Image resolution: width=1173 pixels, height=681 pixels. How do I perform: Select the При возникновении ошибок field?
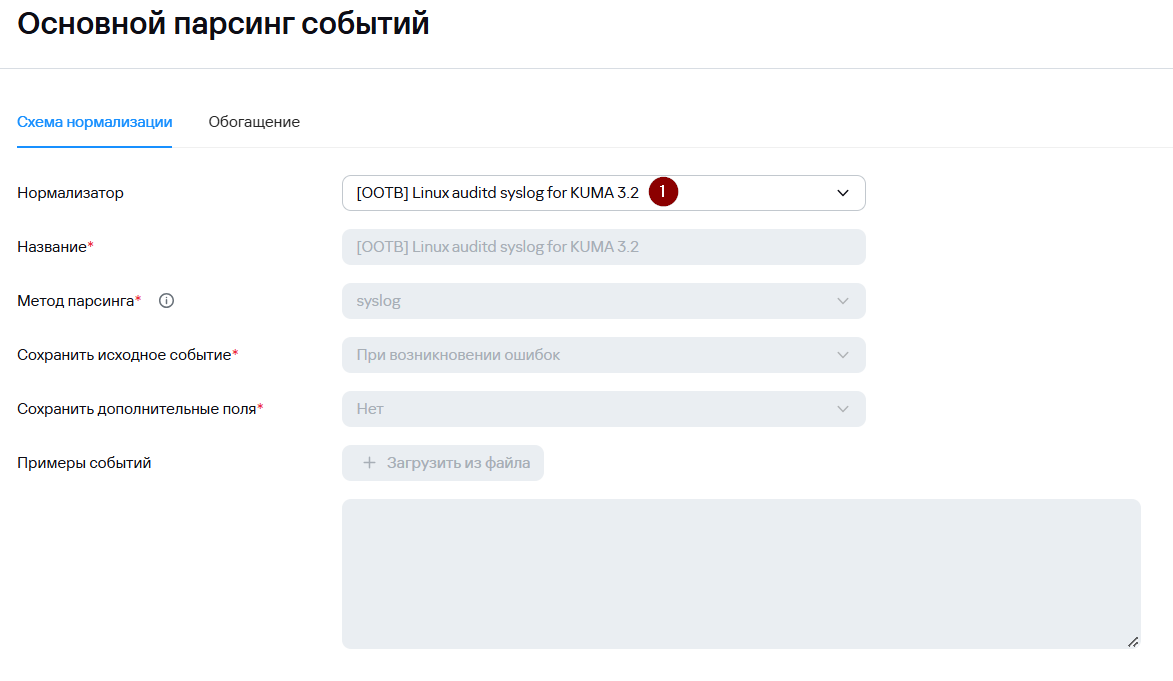(x=458, y=355)
